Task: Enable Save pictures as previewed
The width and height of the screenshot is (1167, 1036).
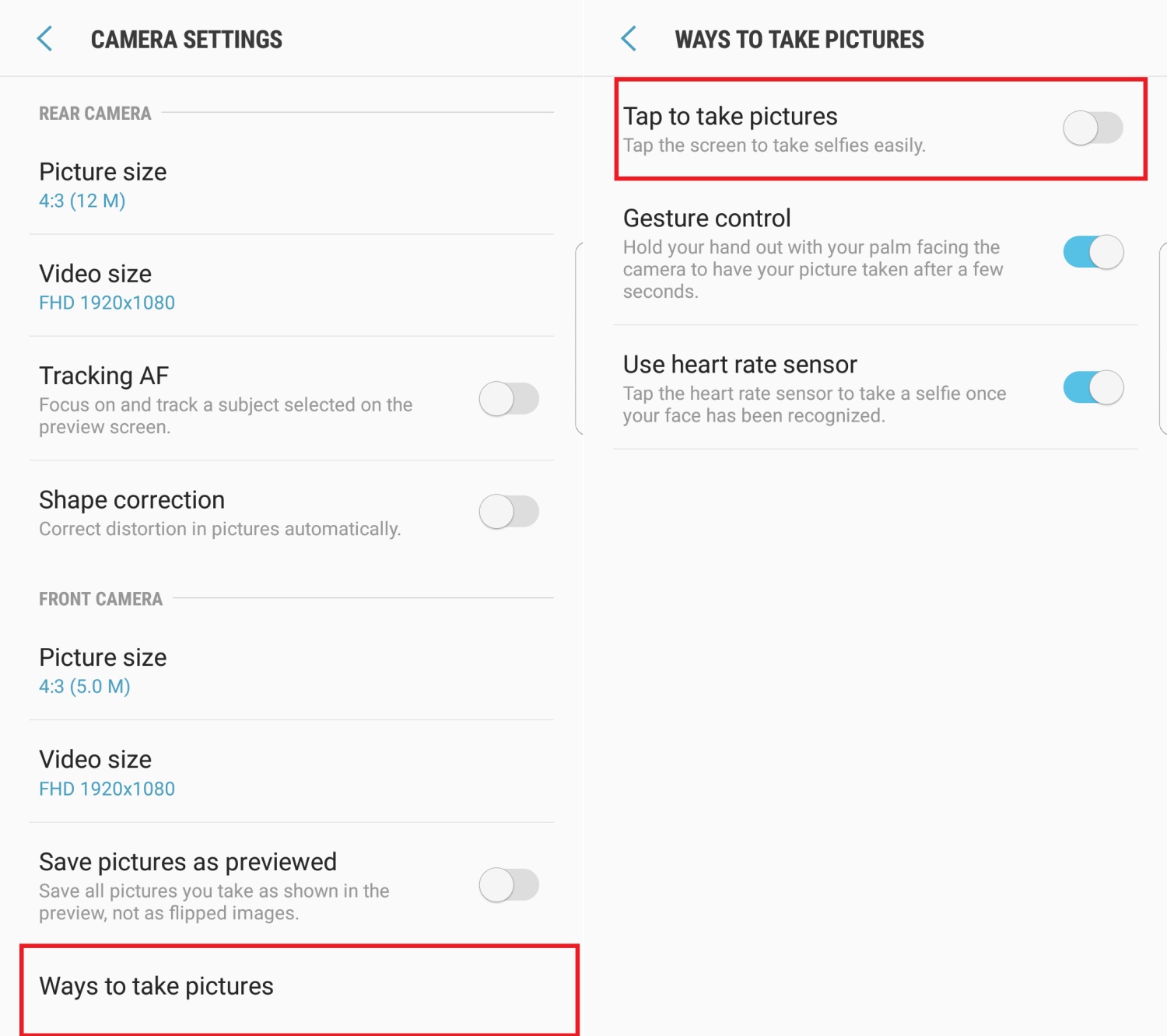Action: (509, 885)
